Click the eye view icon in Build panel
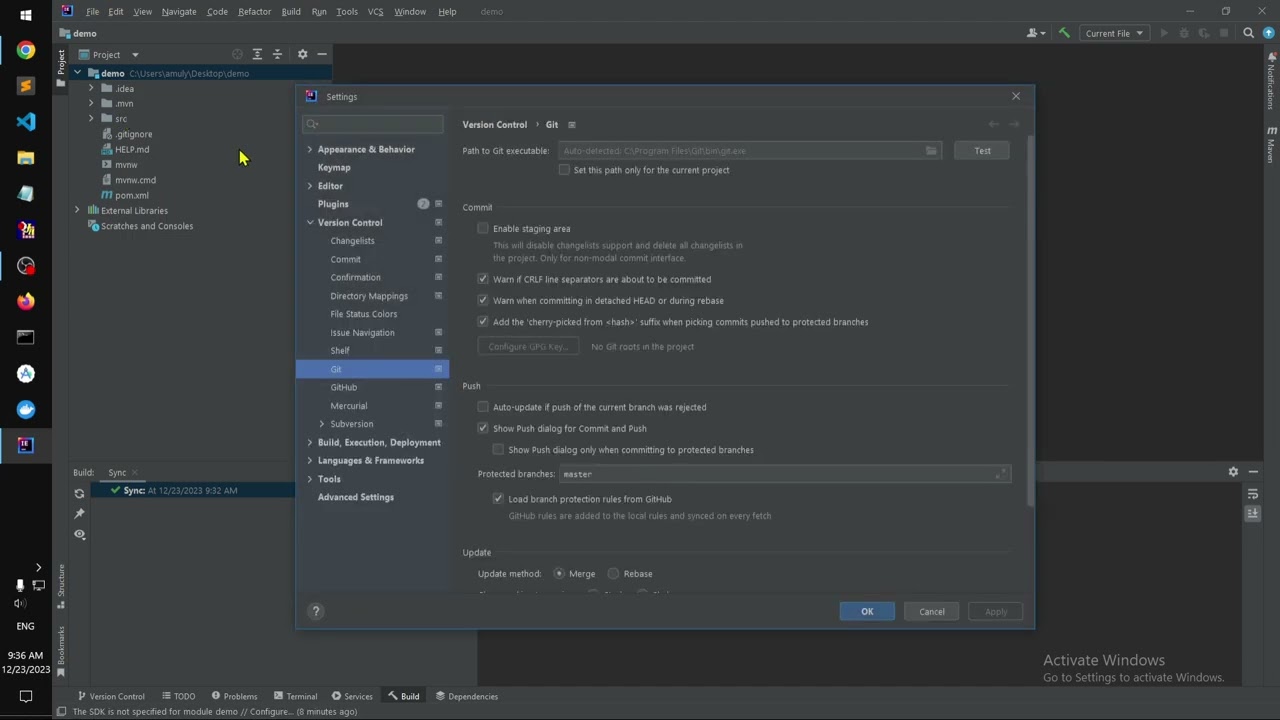The image size is (1280, 720). (80, 534)
